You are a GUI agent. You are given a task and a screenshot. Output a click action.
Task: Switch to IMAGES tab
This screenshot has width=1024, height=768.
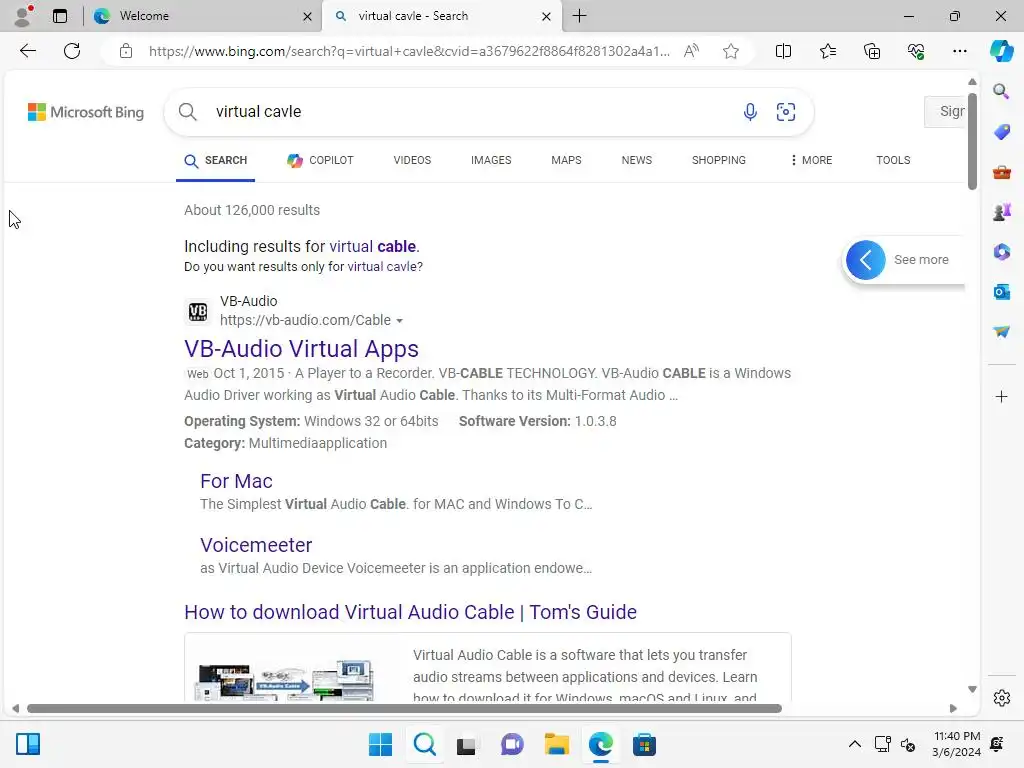491,161
